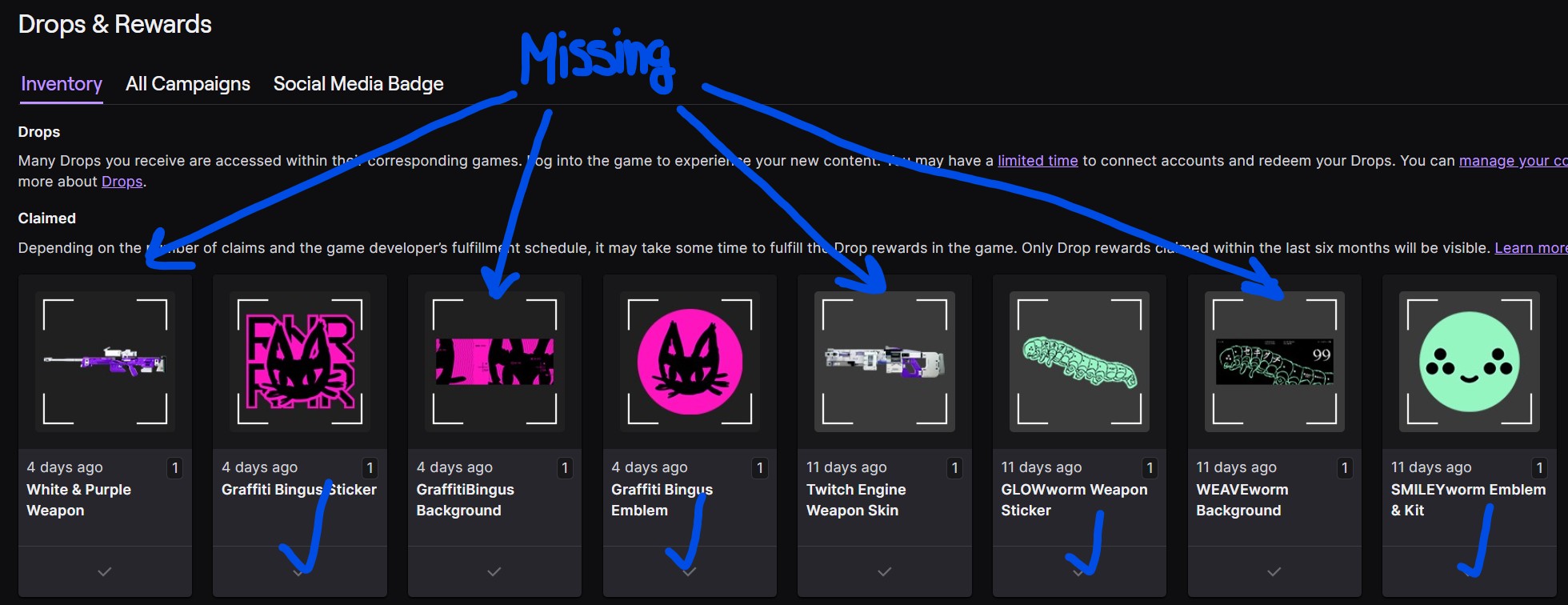Open the GraffitiBingus Background drop image
Viewport: 1568px width, 605px height.
pyautogui.click(x=494, y=362)
